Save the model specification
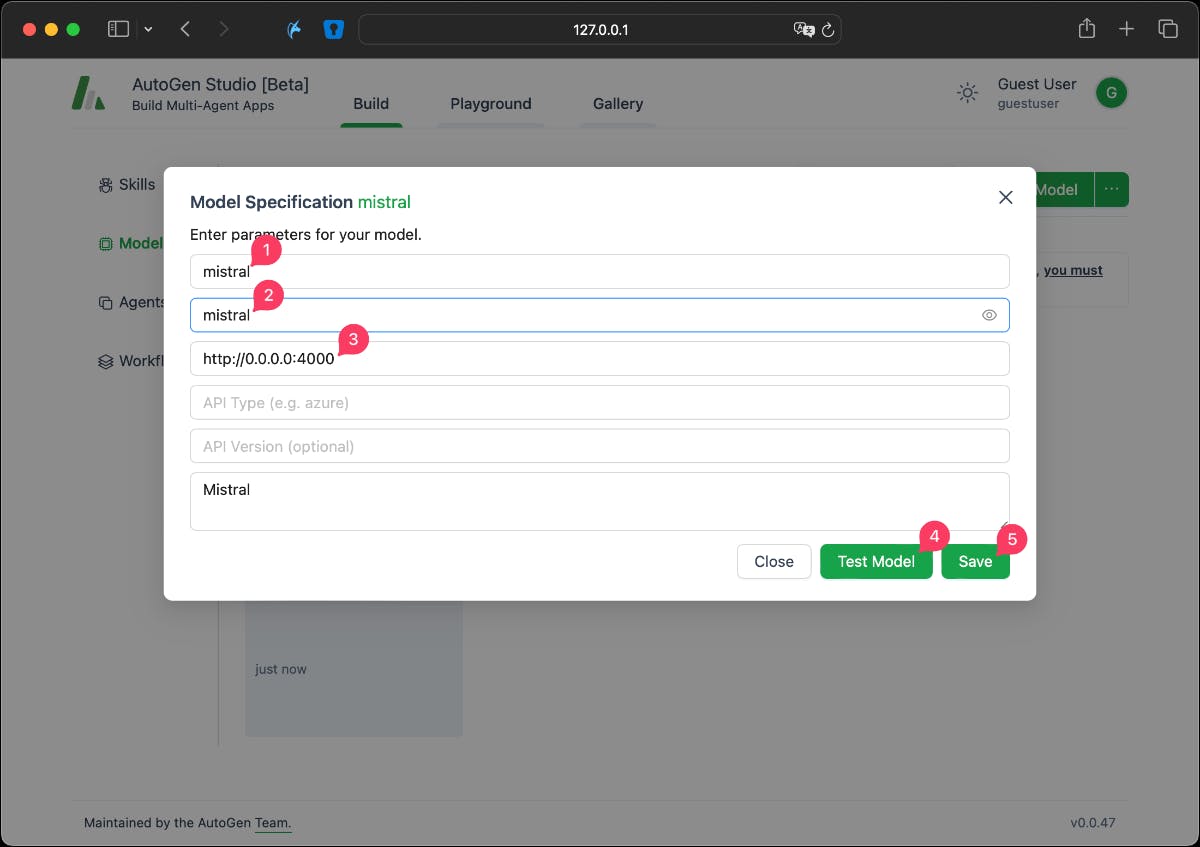The image size is (1200, 847). (975, 562)
